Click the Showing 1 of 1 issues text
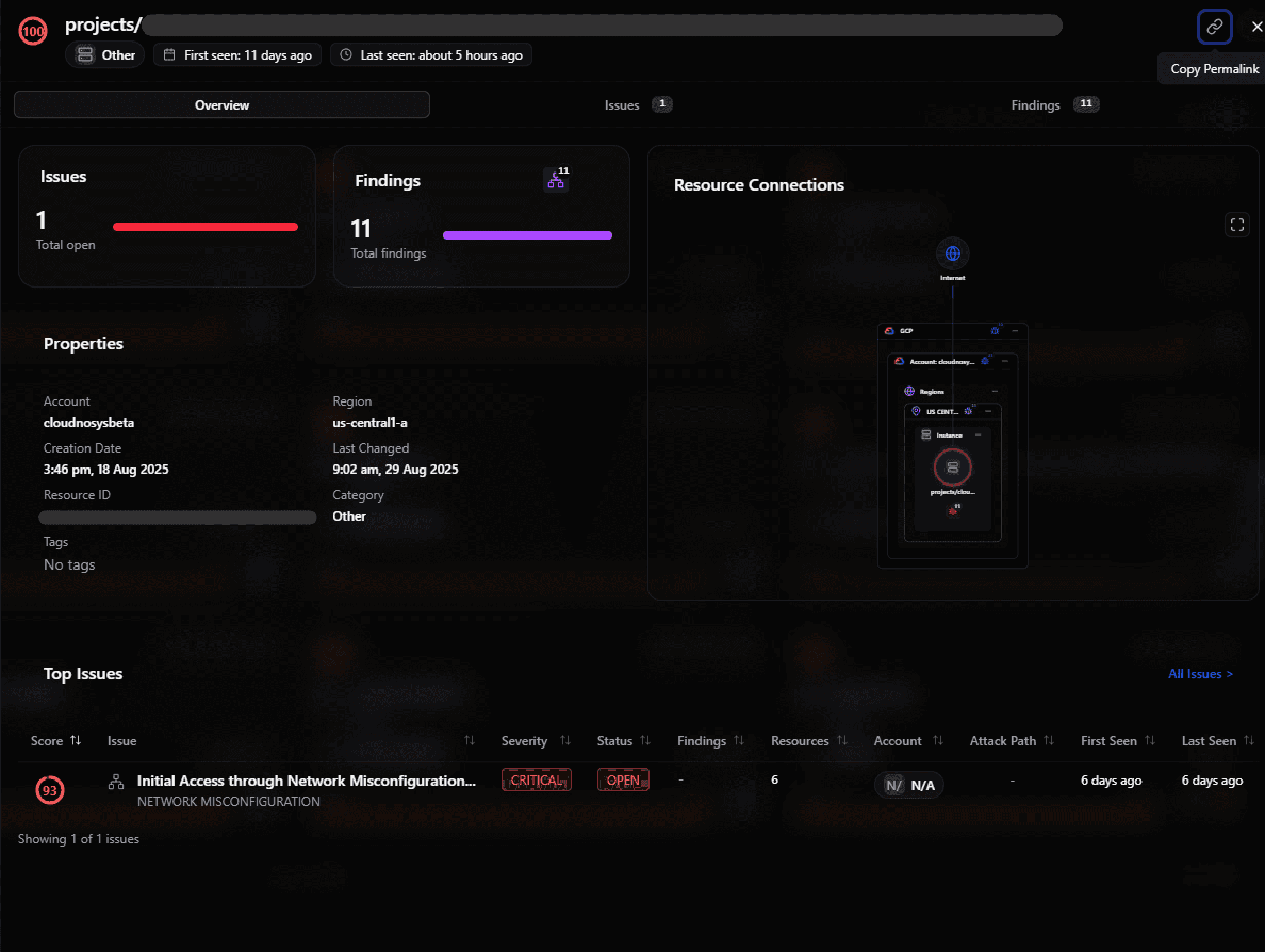 (x=78, y=839)
